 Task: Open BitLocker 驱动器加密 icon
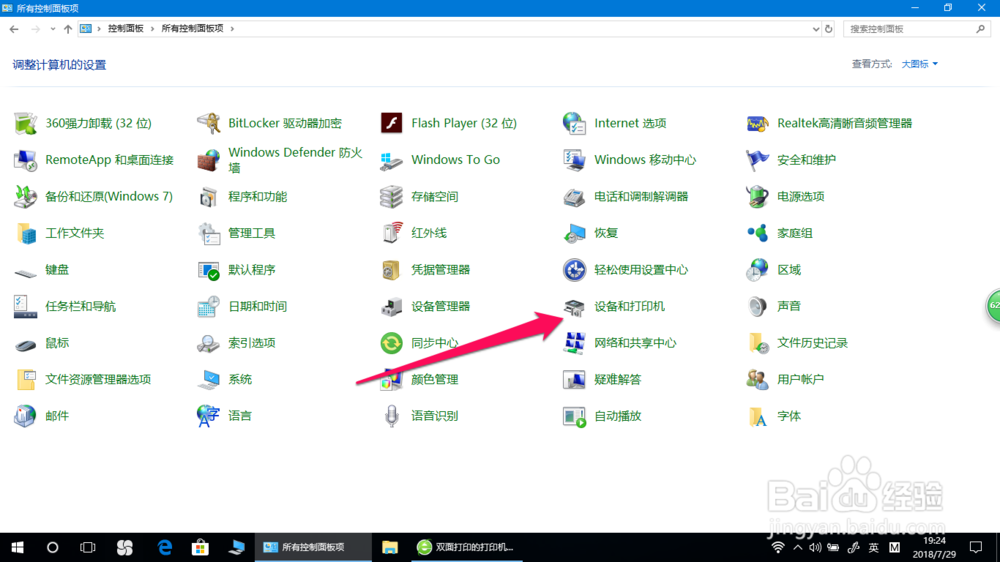click(x=209, y=123)
